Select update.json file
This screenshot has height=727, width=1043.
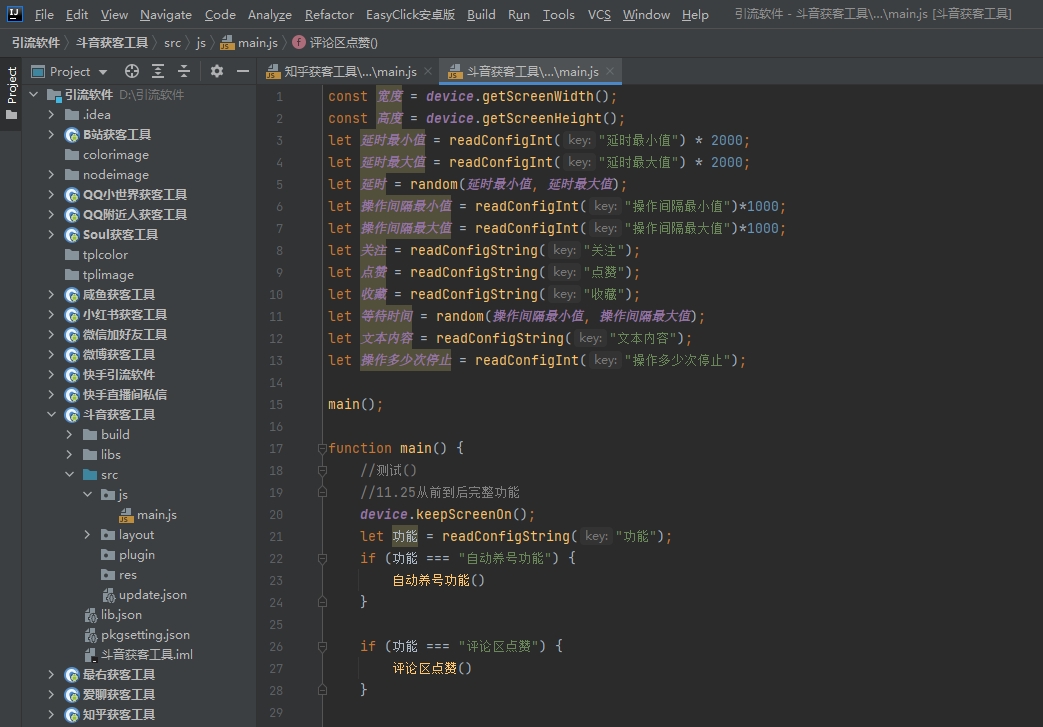coord(144,595)
